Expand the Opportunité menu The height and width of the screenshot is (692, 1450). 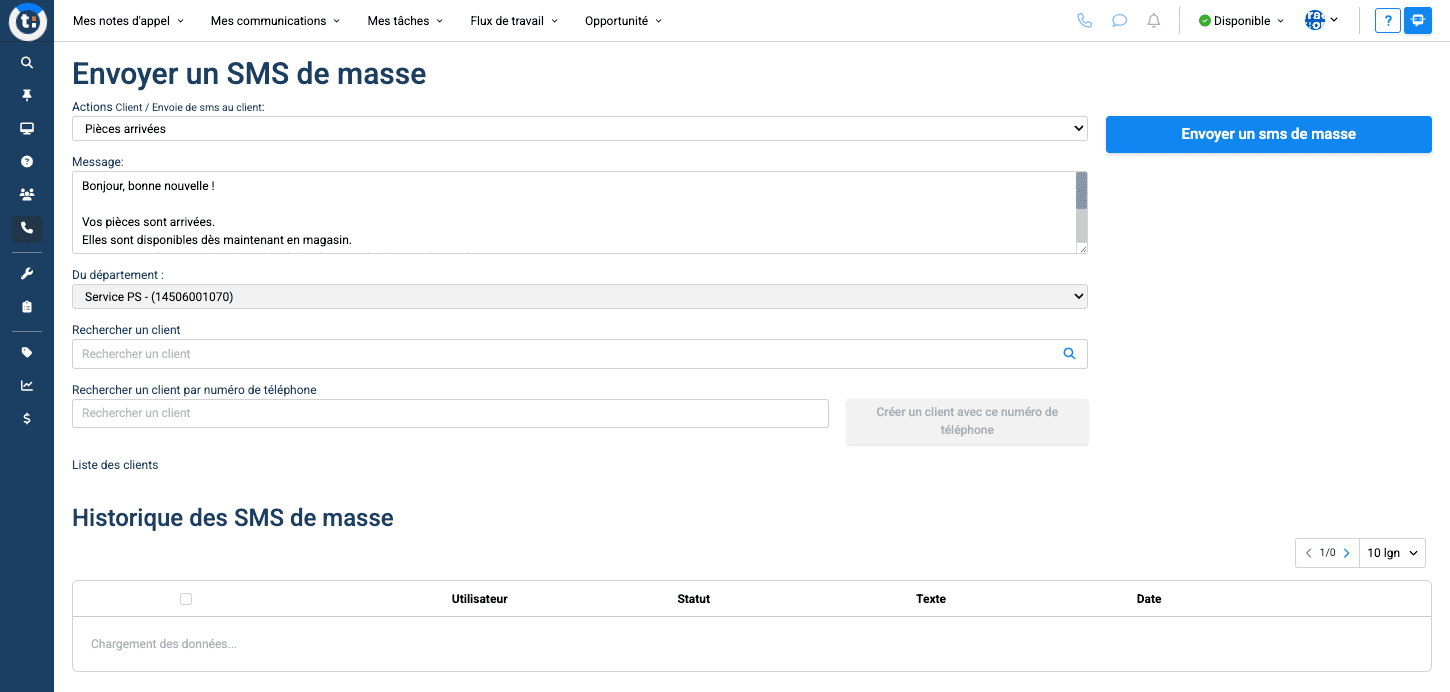pos(623,21)
